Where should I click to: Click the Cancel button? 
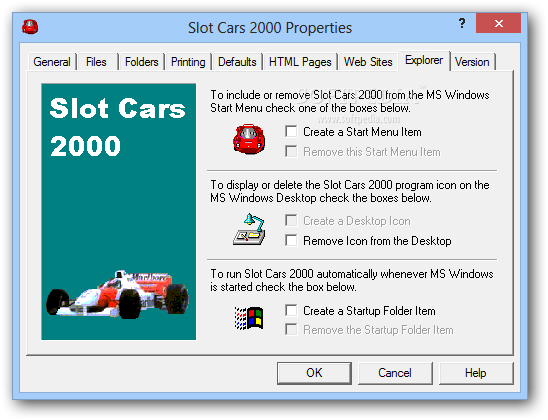pos(395,373)
